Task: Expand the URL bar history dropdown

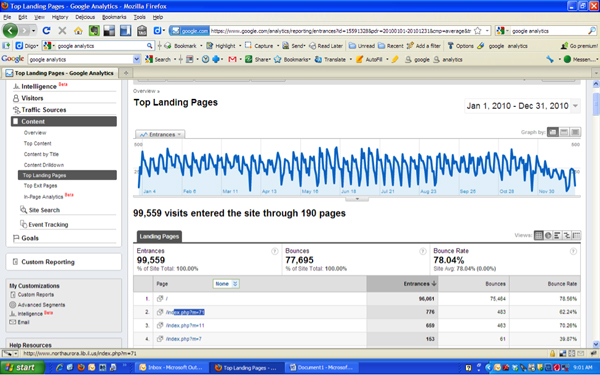Action: [487, 31]
